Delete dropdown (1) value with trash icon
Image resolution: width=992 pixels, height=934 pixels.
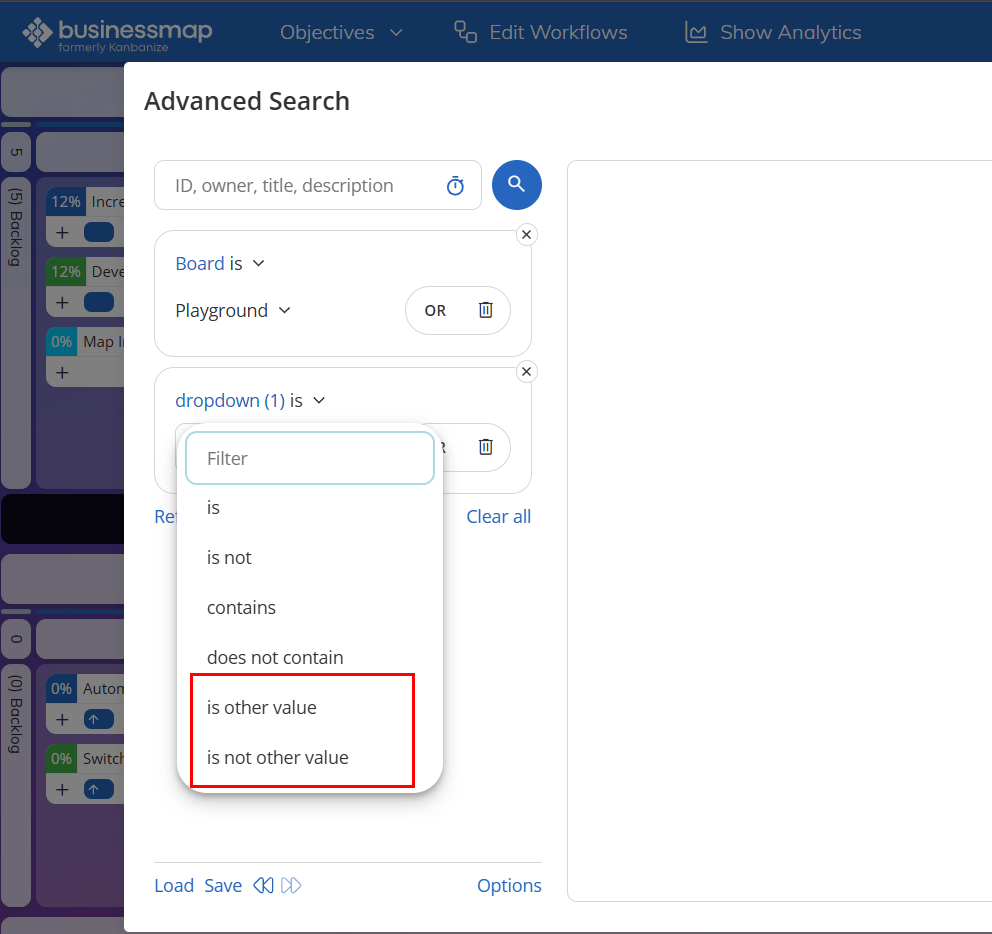485,447
